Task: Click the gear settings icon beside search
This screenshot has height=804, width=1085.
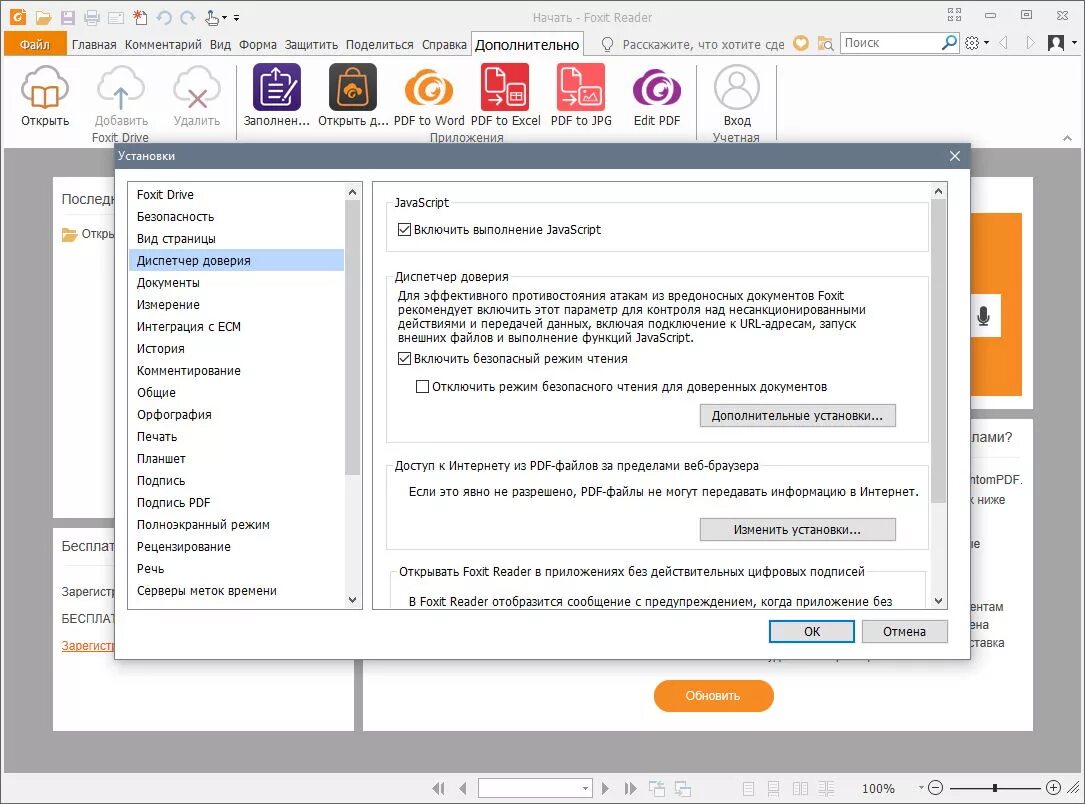Action: coord(972,43)
